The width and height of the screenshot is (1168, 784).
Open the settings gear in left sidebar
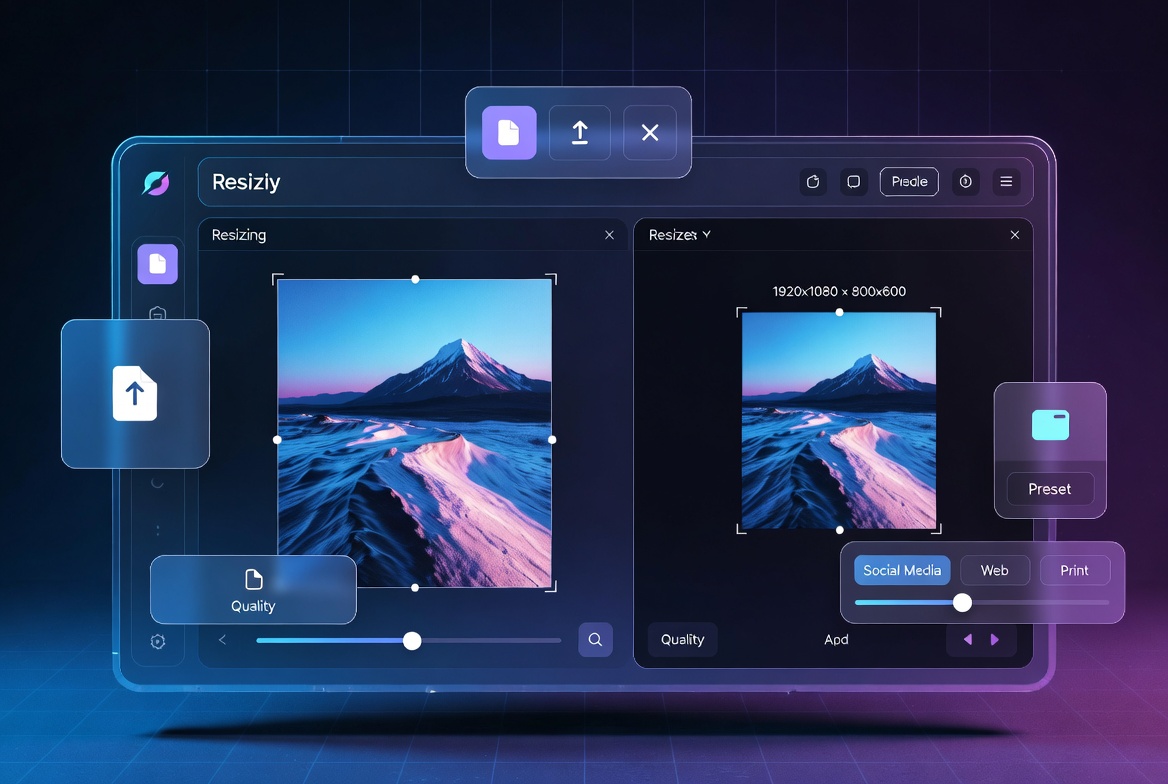point(158,642)
